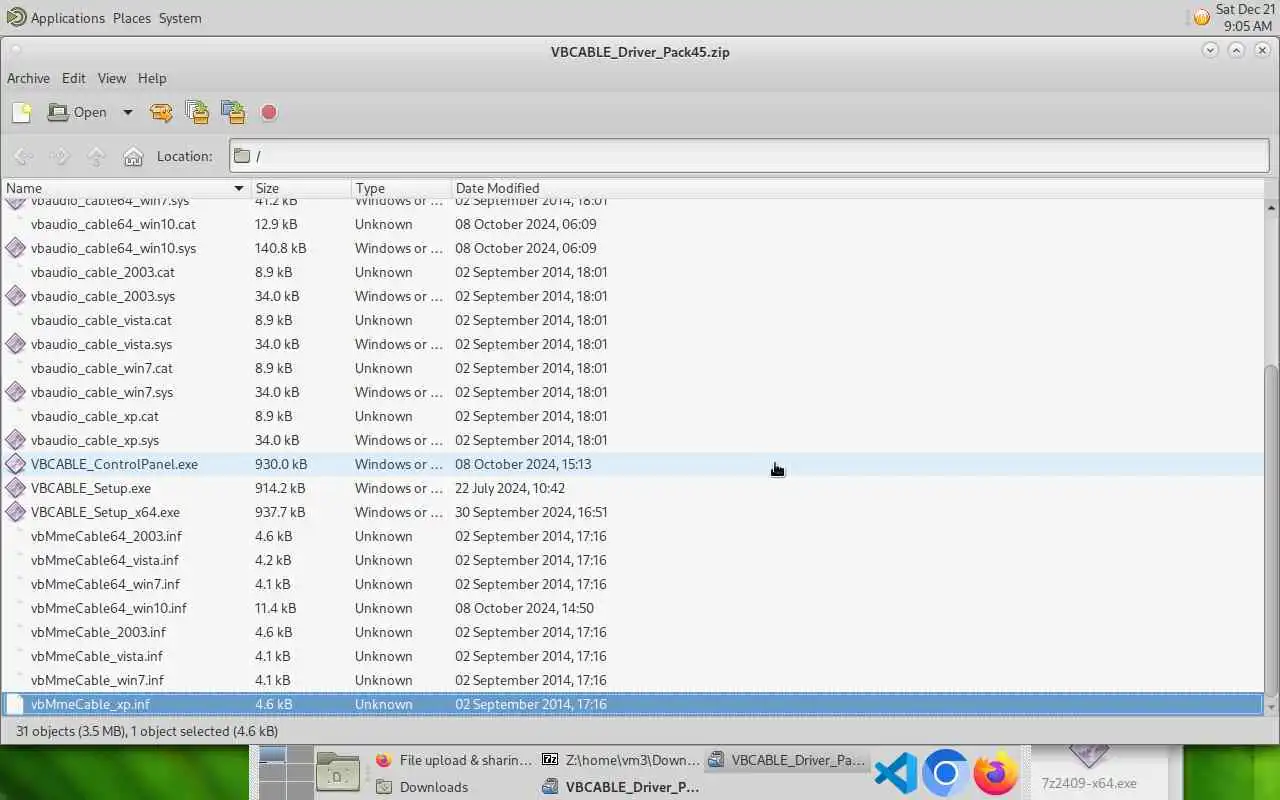Switch to Firefox File upload & sharing task
Screen dimensions: 1280x800
click(x=454, y=760)
